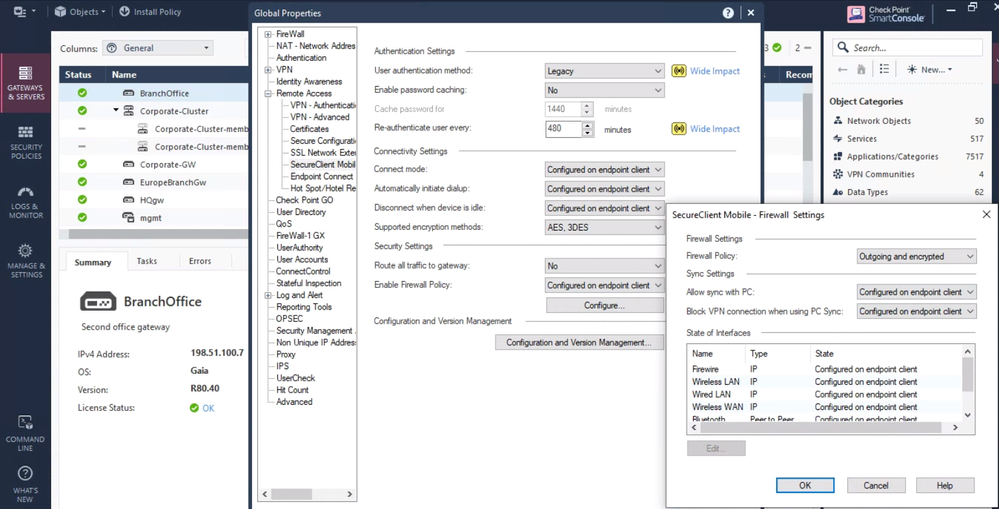Expand the VPN tree node
999x509 pixels.
[268, 69]
